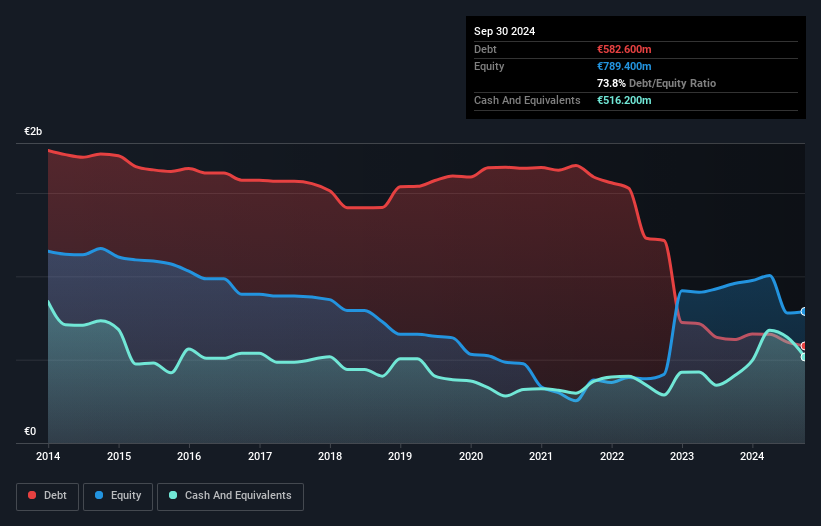This screenshot has width=821, height=526.
Task: Click the 2020 x-axis label
Action: click(x=471, y=456)
